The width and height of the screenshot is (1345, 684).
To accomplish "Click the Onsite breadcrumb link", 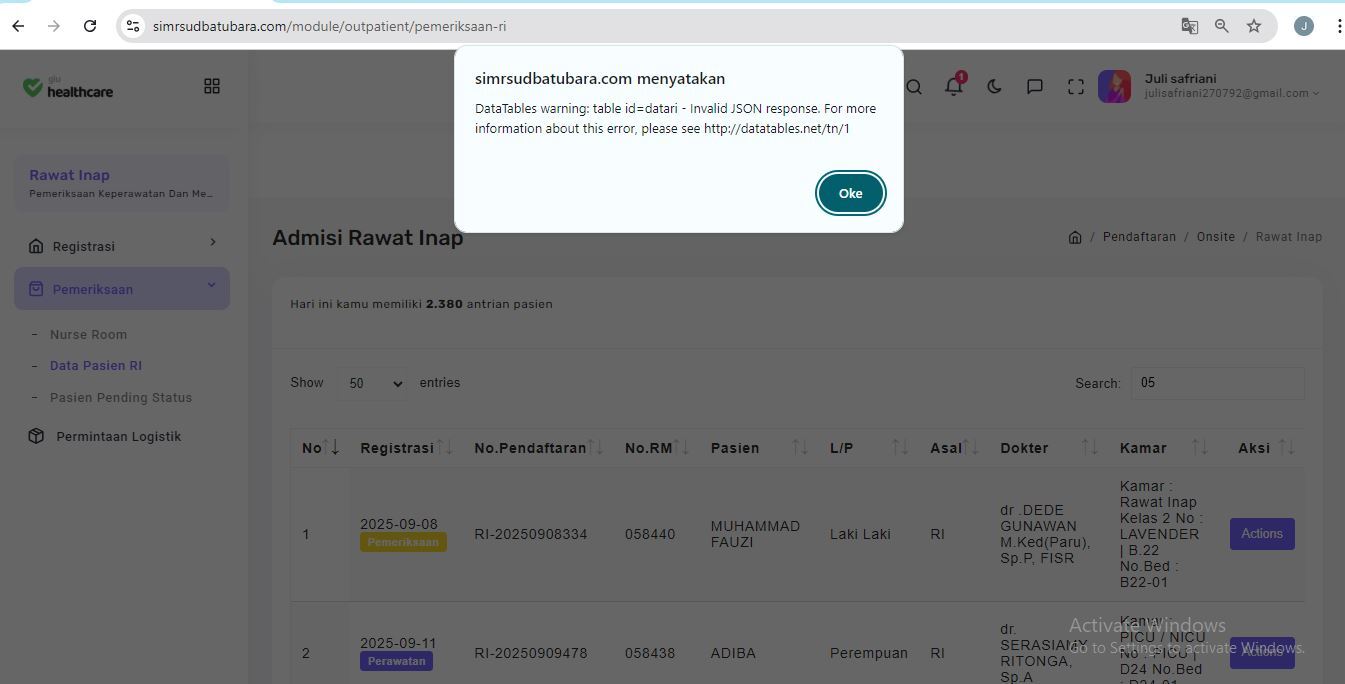I will [1216, 237].
